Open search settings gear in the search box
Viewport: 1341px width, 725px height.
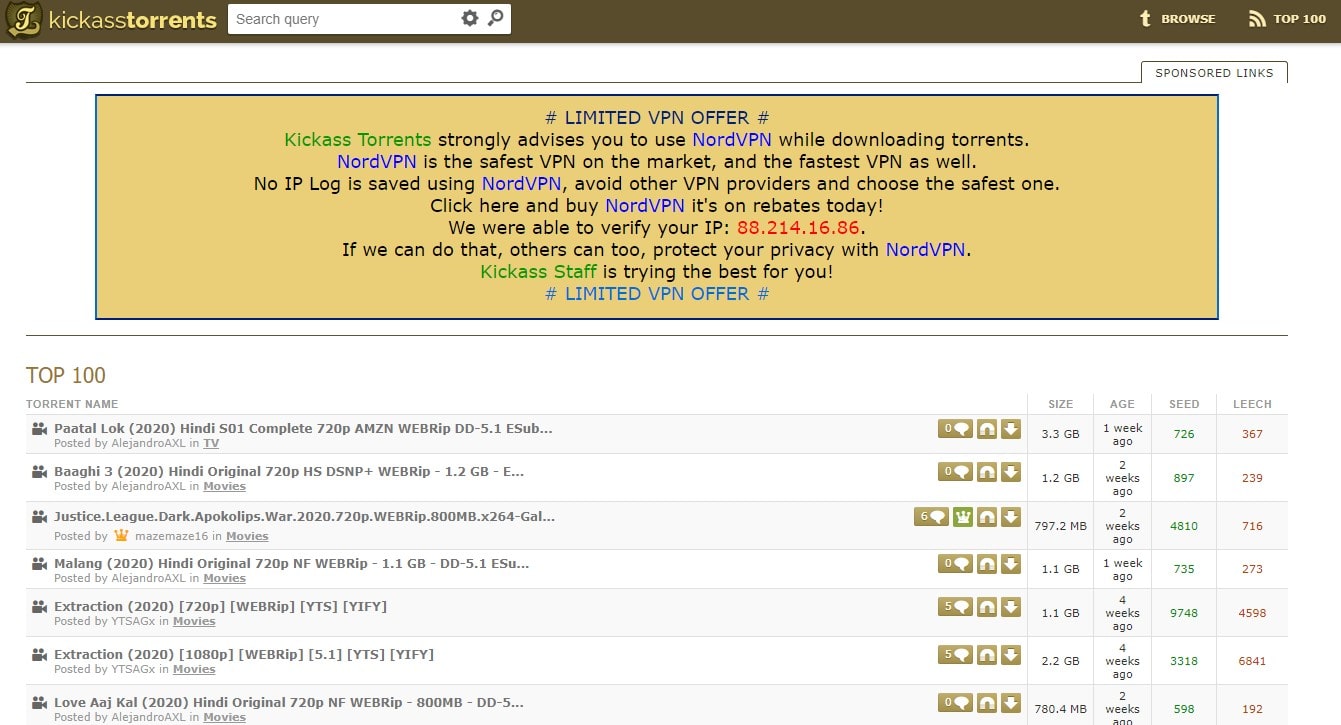470,19
